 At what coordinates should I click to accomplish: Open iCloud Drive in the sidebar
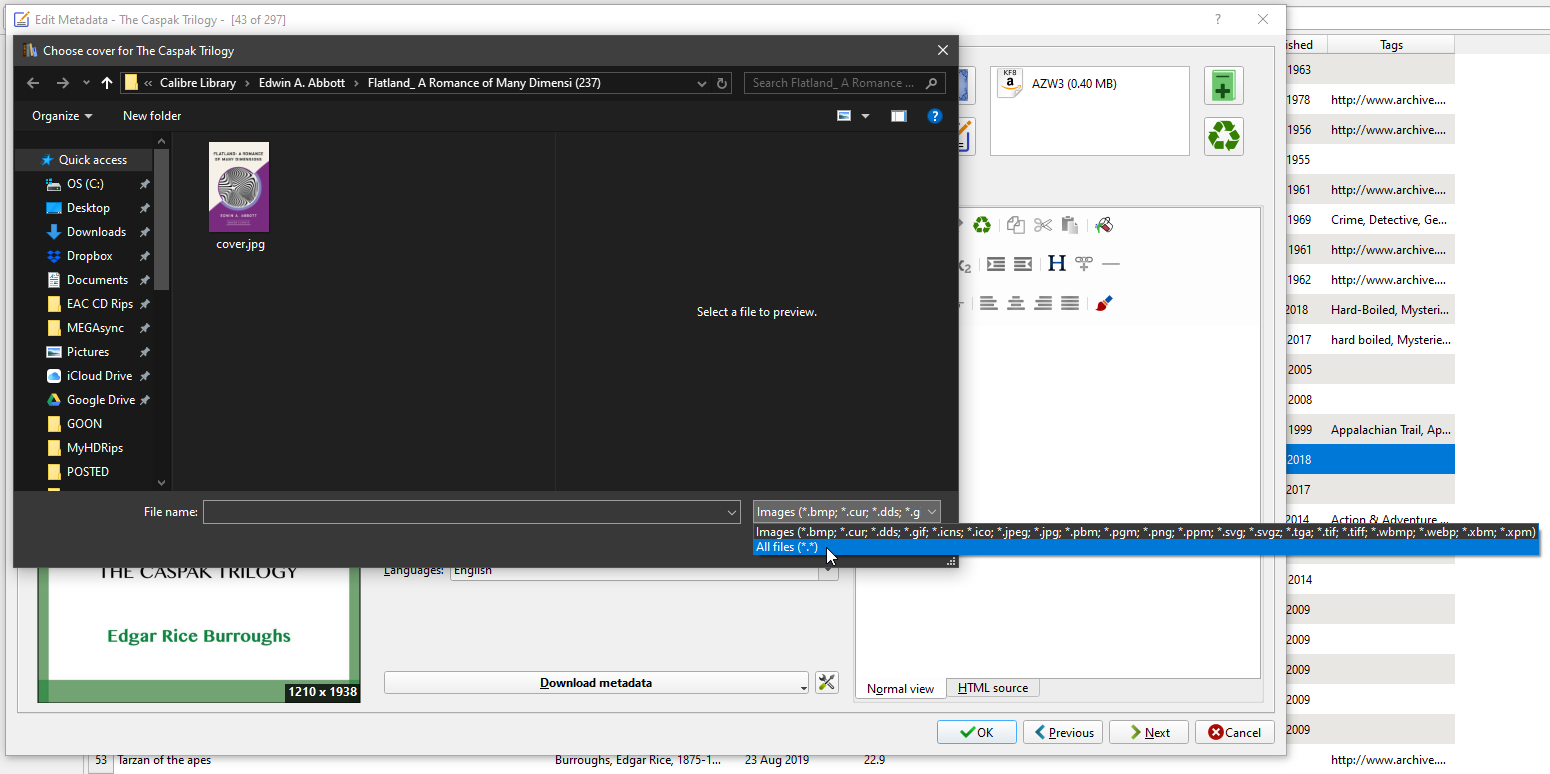pos(99,376)
